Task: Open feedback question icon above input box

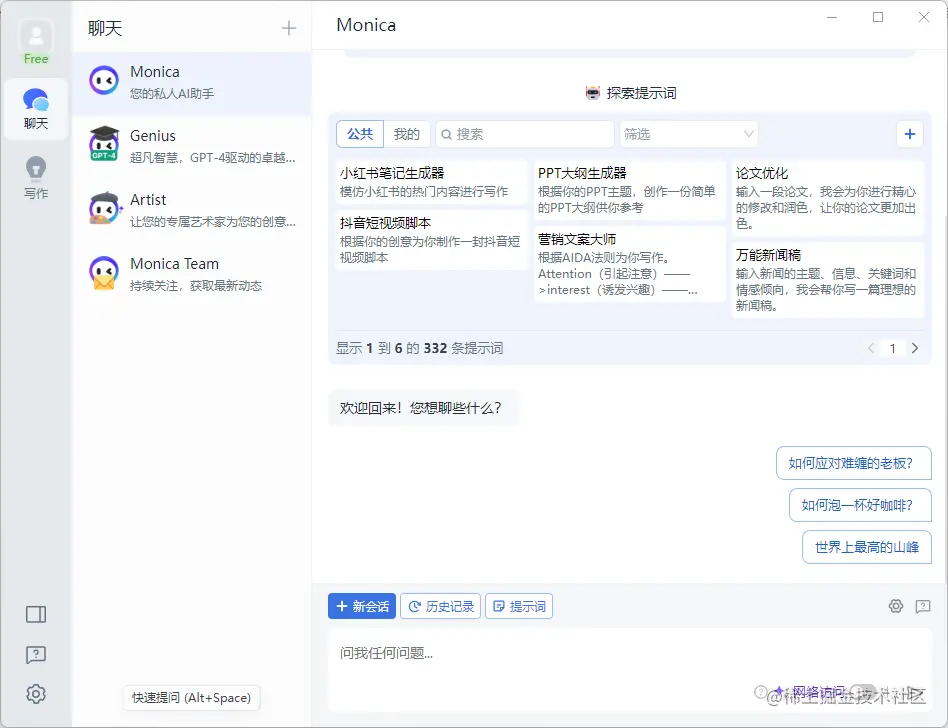Action: pos(923,606)
